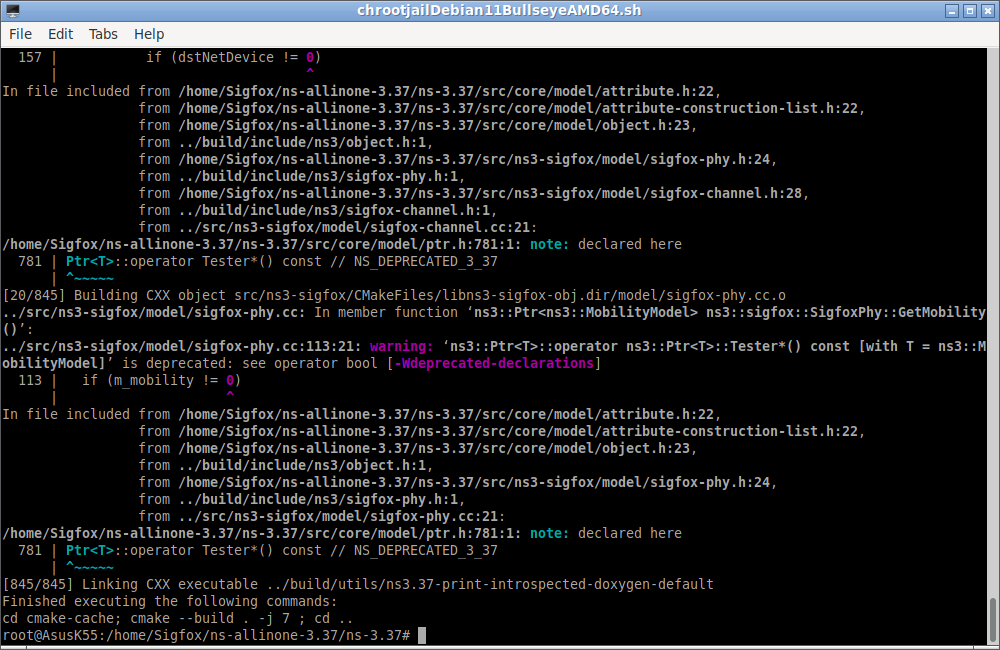
Task: Click 'from ../build/include/ns3/sigfox-channel.h:1,' line
Action: pyautogui.click(x=318, y=211)
